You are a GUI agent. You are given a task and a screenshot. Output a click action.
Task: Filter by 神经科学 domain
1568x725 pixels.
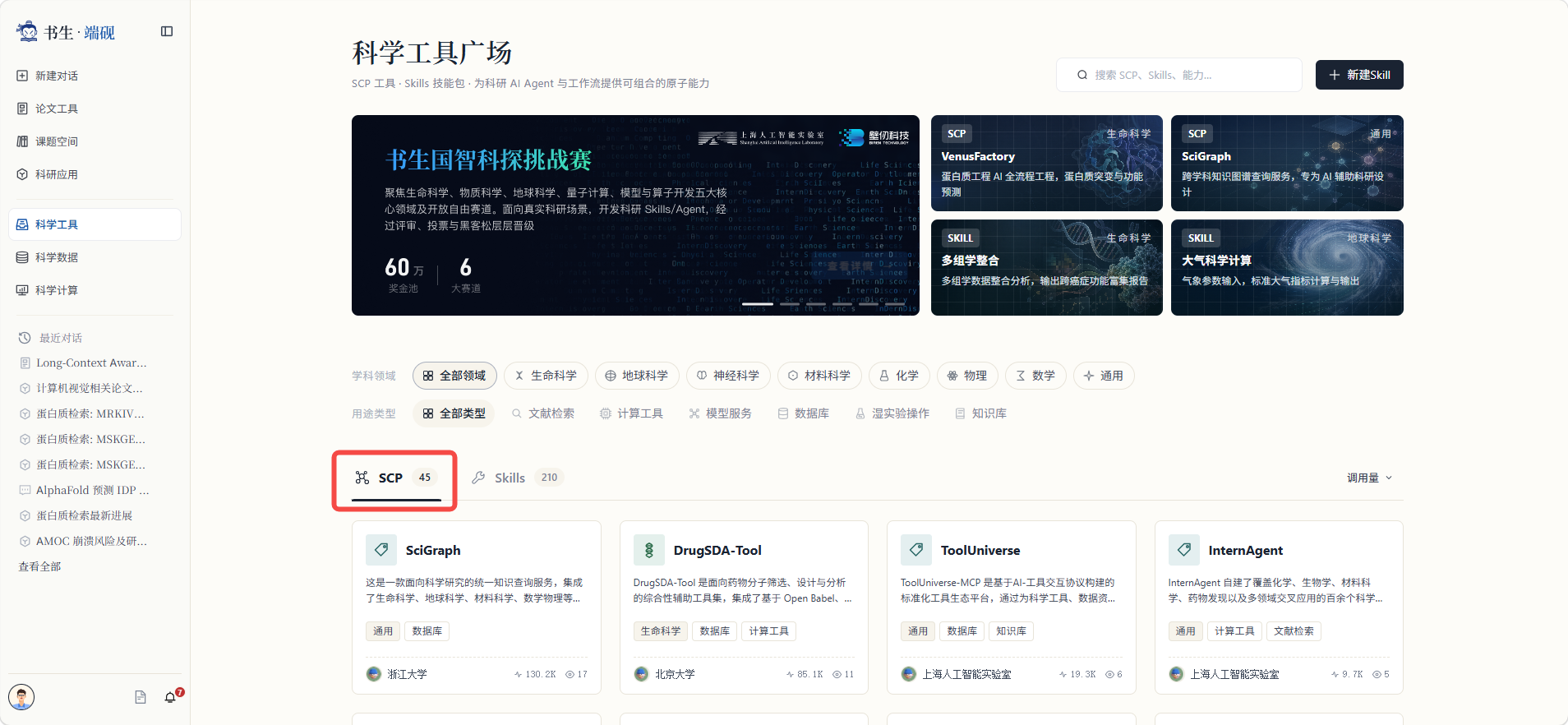click(x=728, y=376)
